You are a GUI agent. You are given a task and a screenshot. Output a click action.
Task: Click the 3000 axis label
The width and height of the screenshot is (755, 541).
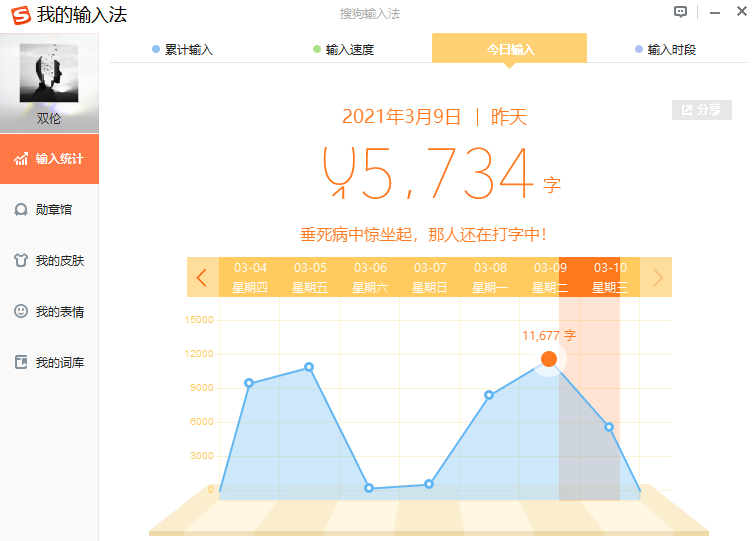pyautogui.click(x=201, y=456)
